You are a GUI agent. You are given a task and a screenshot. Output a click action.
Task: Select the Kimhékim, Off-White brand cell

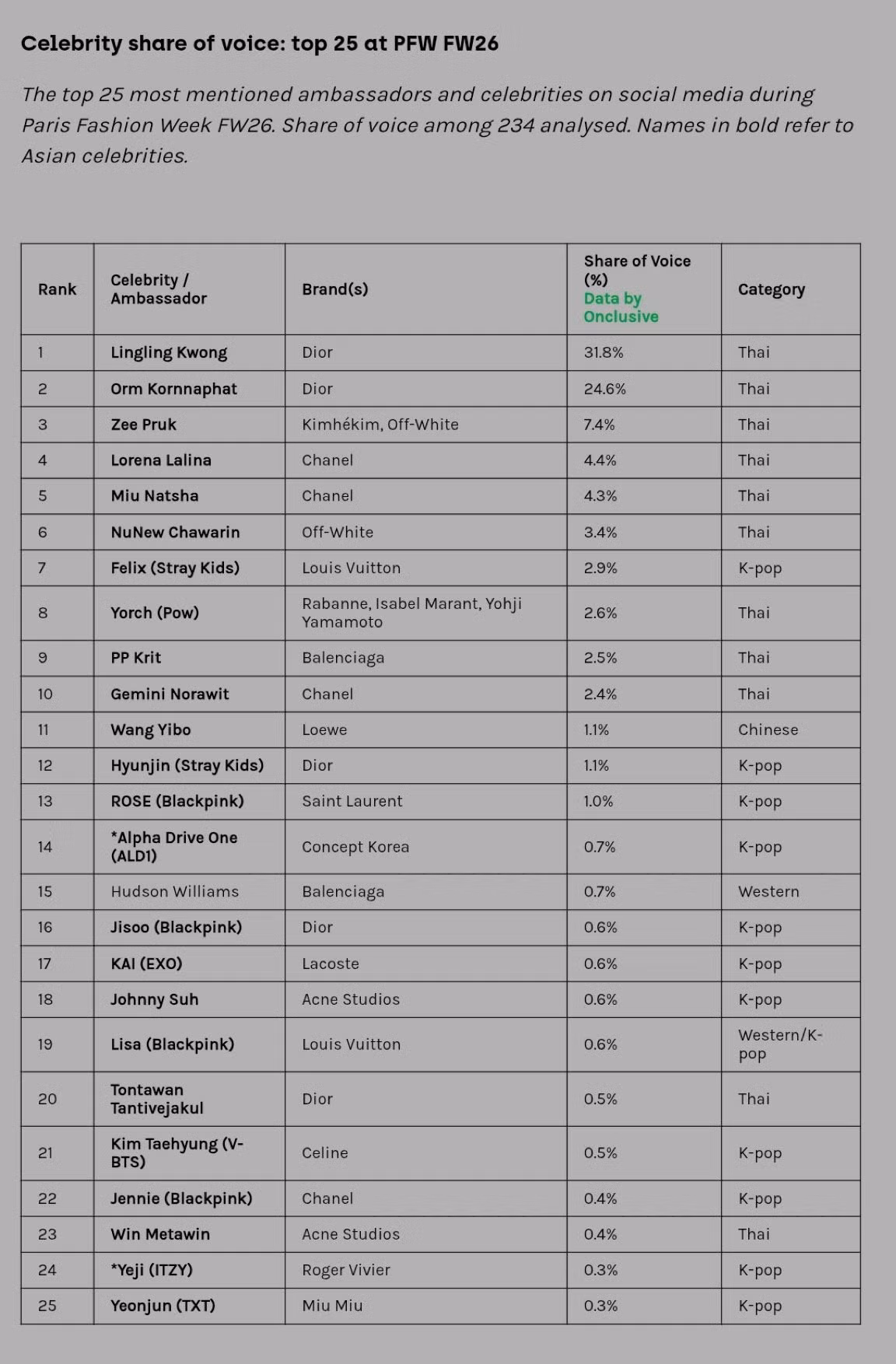pos(380,425)
